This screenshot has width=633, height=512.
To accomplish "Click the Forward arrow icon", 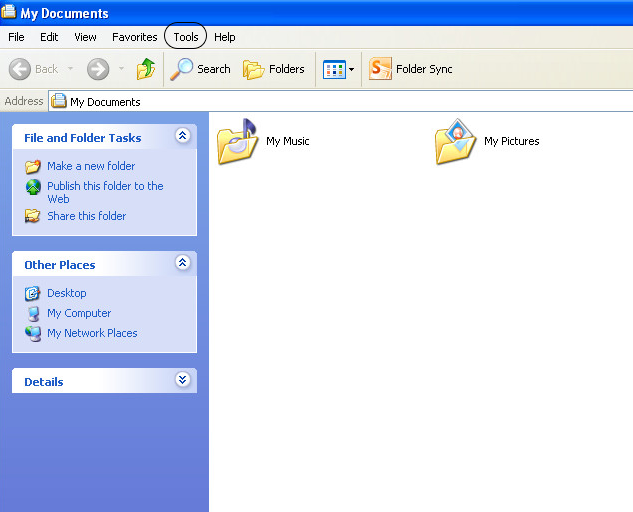I will (x=98, y=69).
